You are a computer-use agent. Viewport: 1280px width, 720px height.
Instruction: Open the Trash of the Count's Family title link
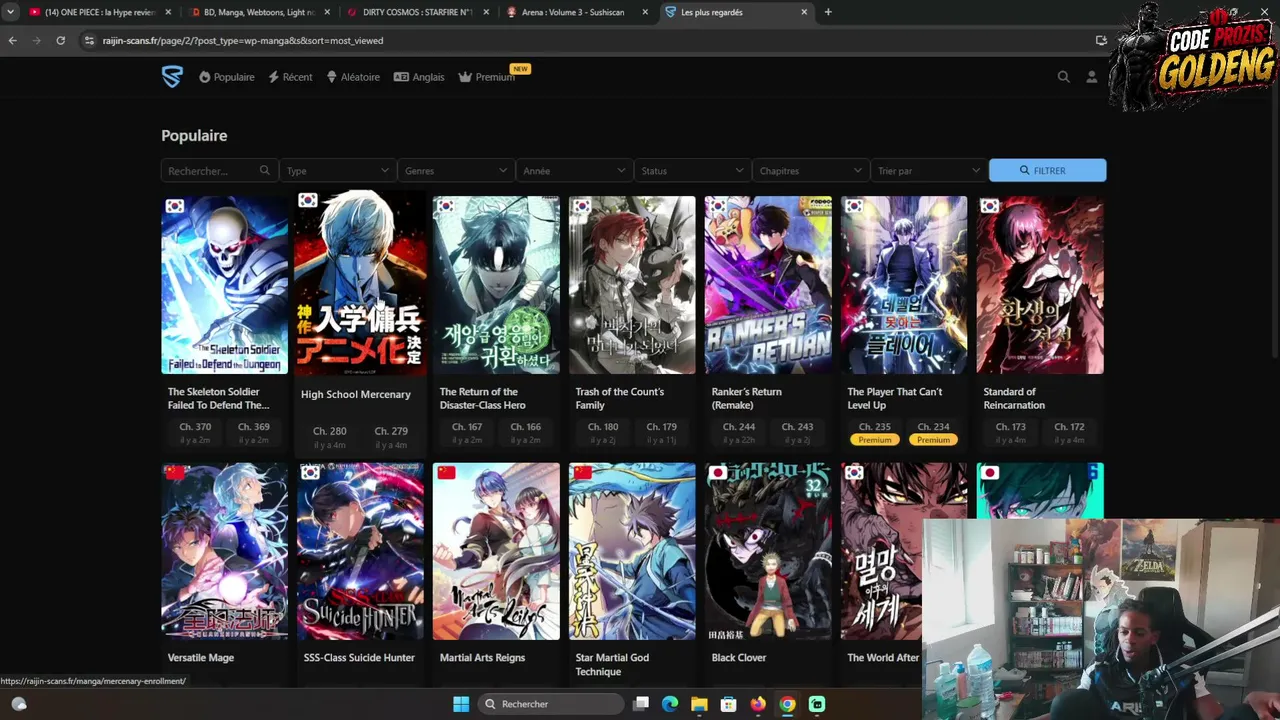620,398
